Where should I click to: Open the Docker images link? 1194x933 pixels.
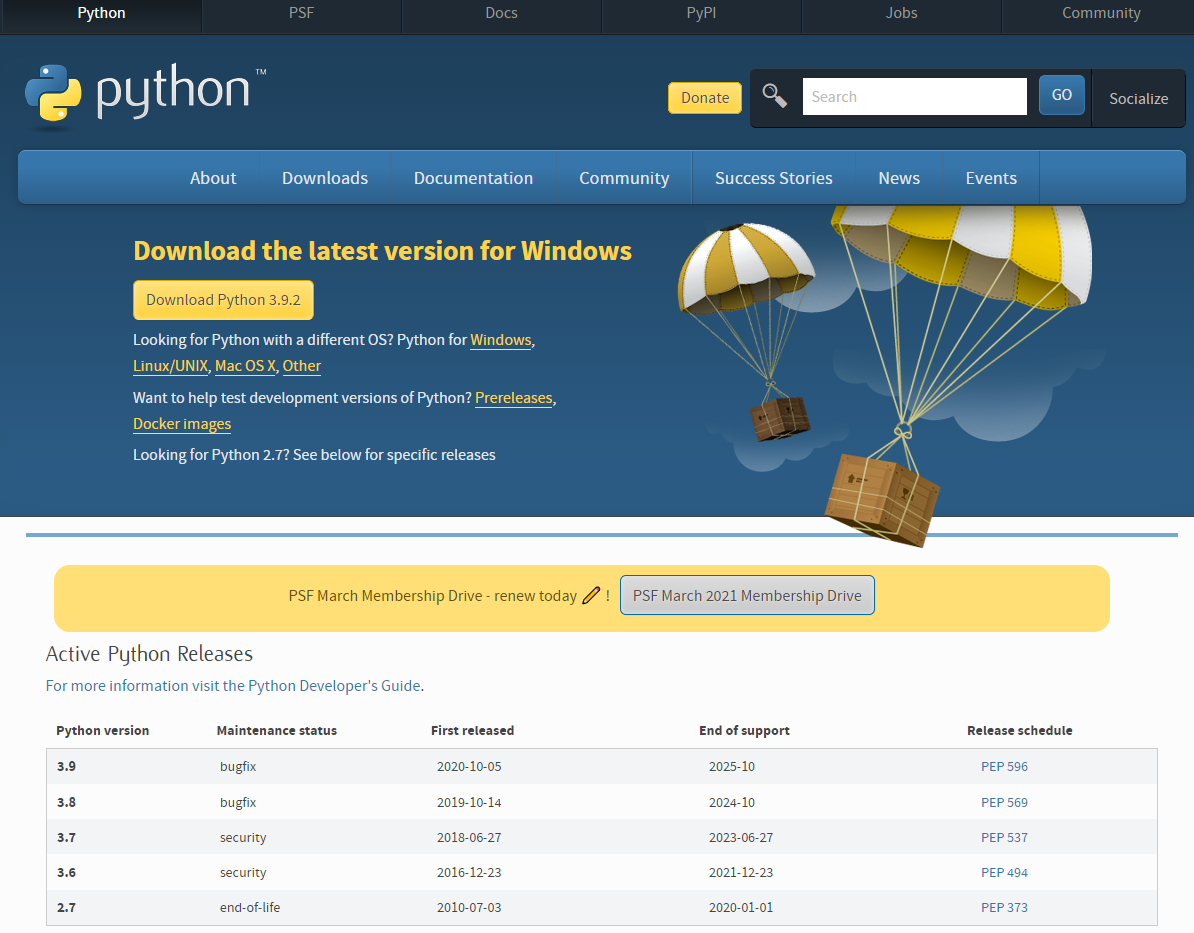[182, 423]
